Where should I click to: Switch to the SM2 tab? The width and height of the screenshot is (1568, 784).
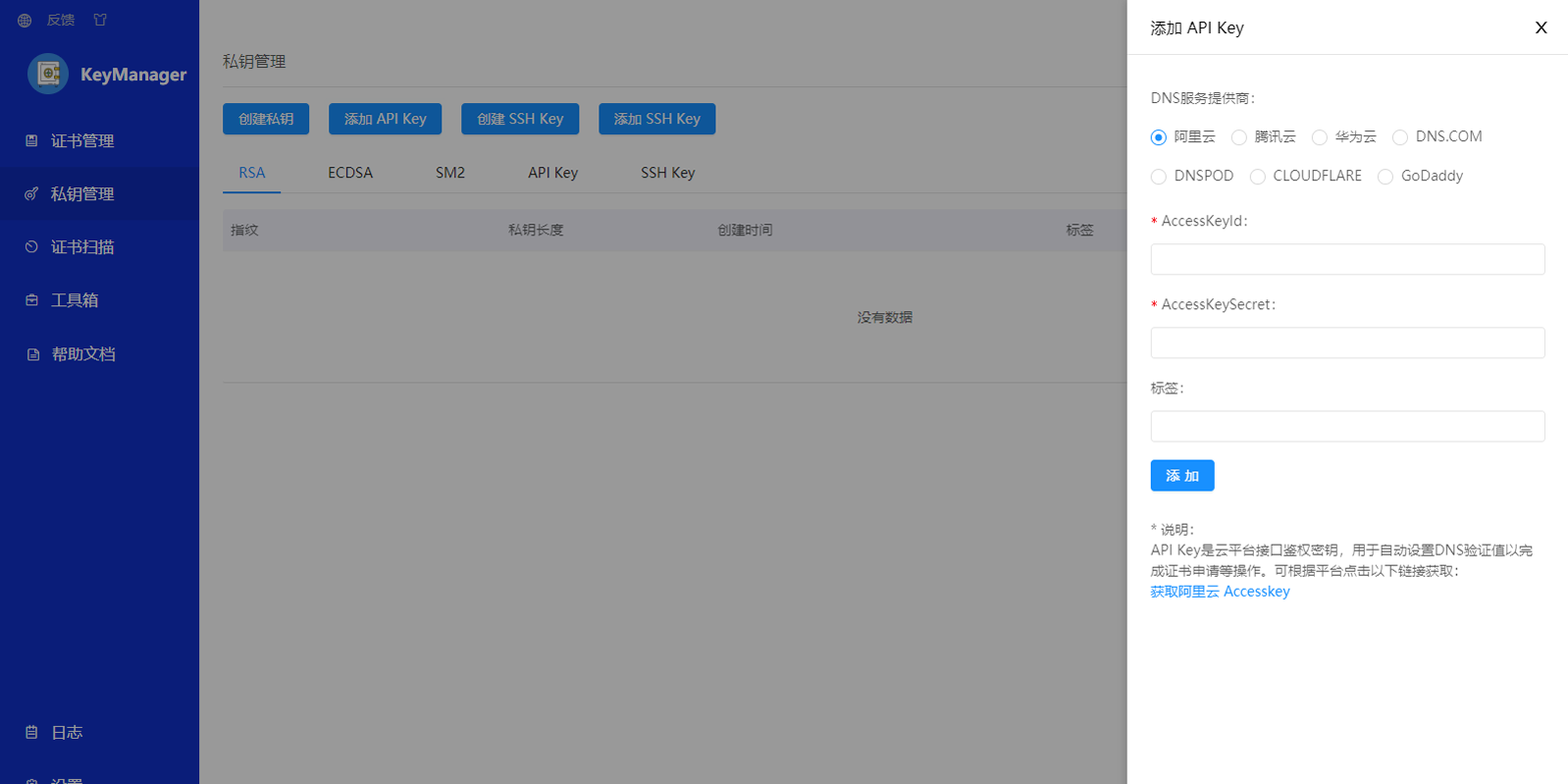pyautogui.click(x=450, y=173)
